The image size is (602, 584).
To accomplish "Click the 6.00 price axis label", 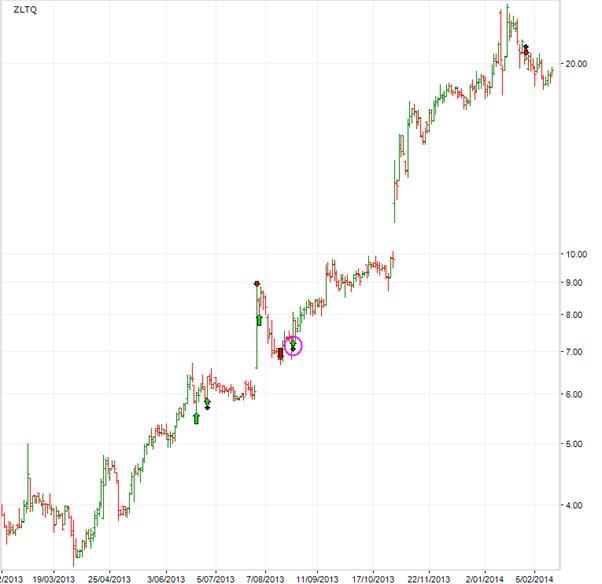I will (574, 394).
